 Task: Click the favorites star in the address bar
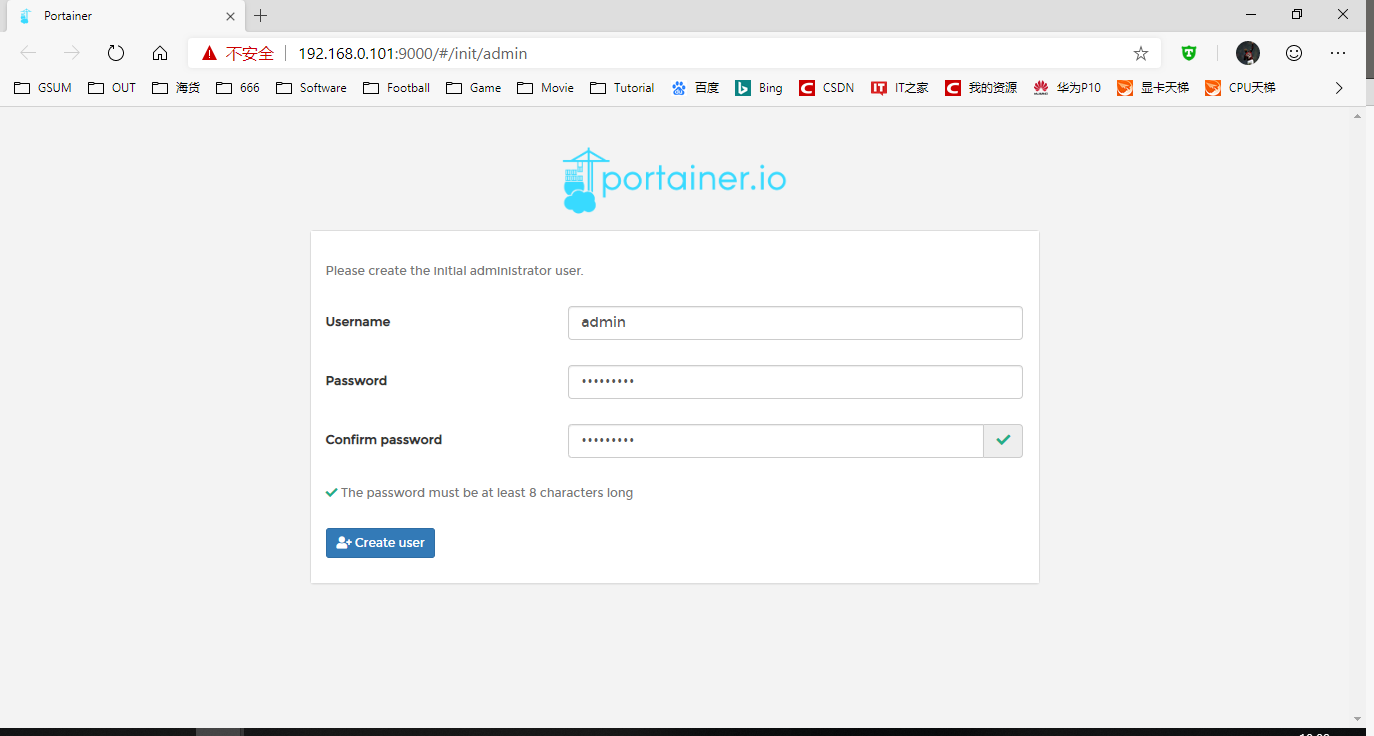(x=1140, y=53)
